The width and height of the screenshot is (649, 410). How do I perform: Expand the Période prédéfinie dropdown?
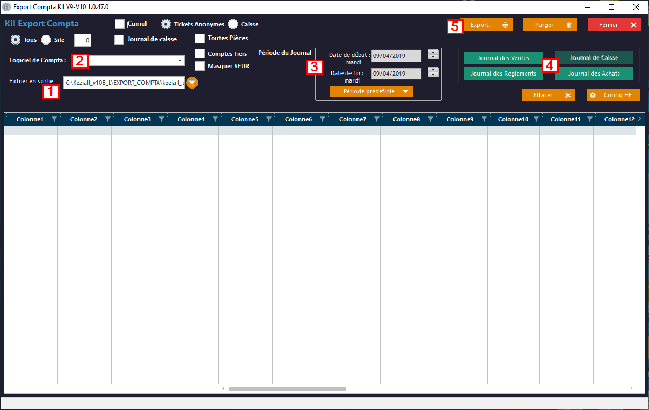(x=371, y=91)
